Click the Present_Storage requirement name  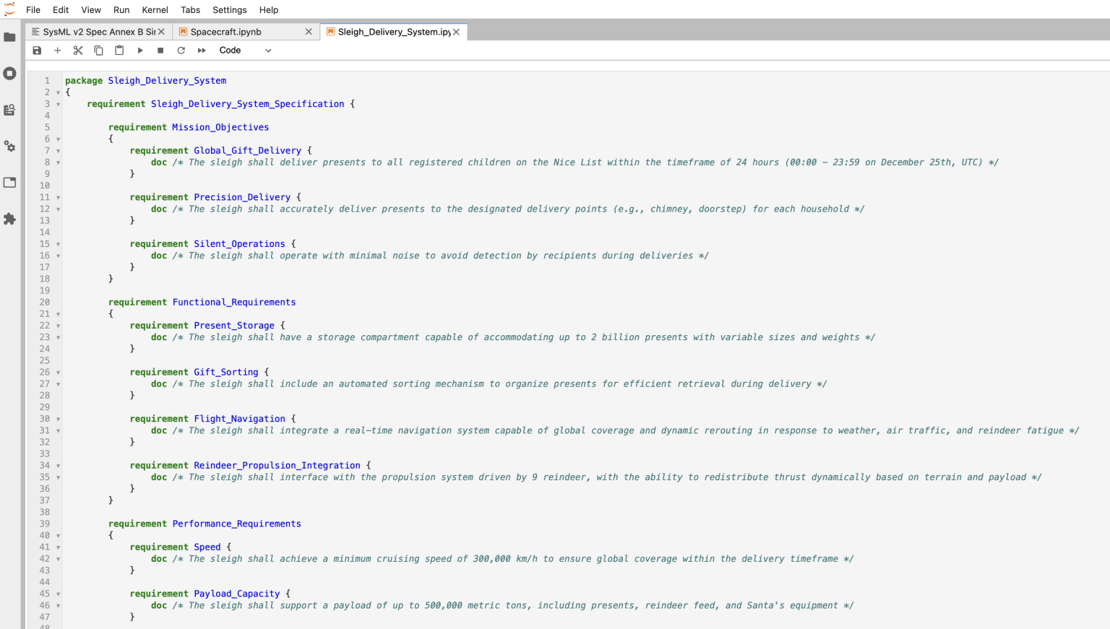234,325
